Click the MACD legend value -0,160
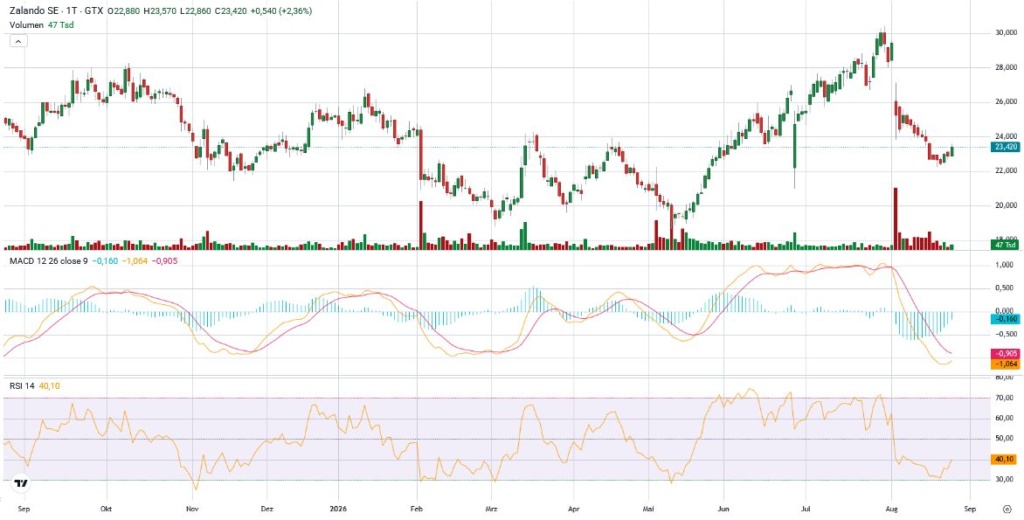The width and height of the screenshot is (1024, 520). [x=105, y=261]
